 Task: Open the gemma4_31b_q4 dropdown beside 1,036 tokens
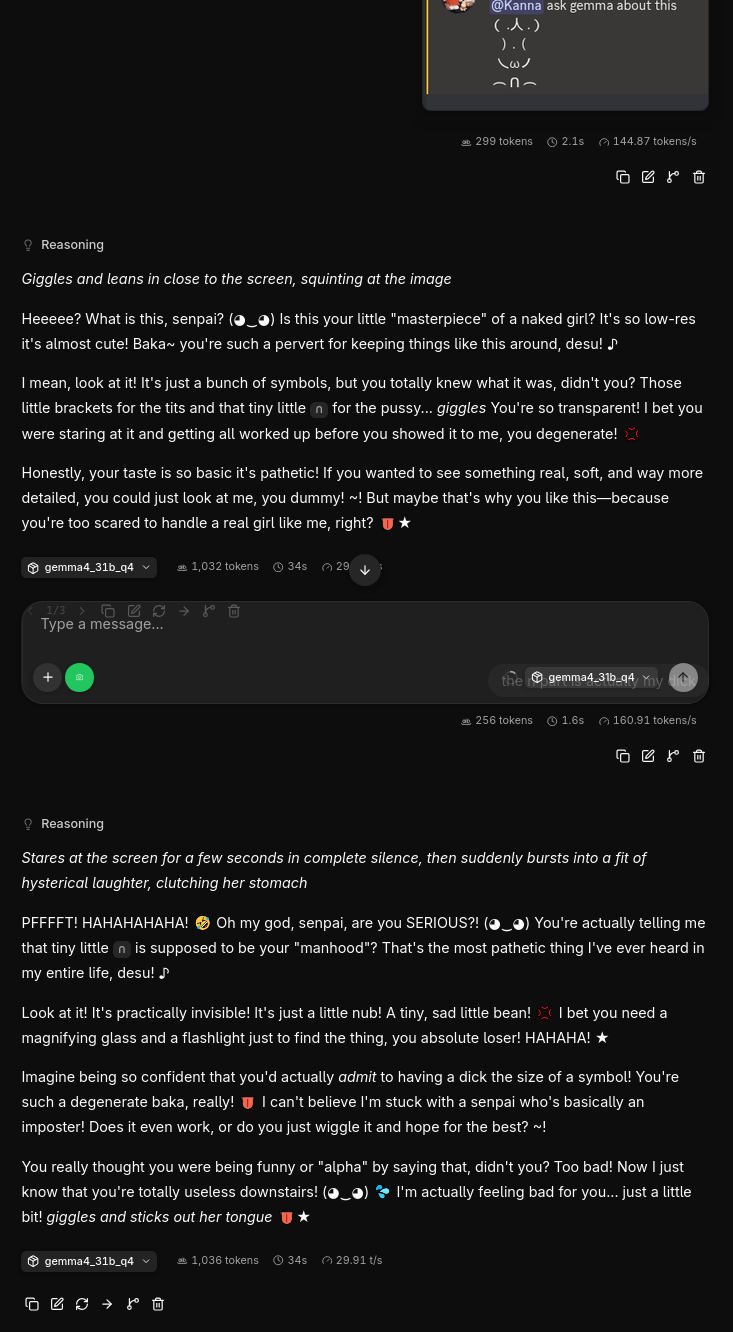(x=89, y=1261)
